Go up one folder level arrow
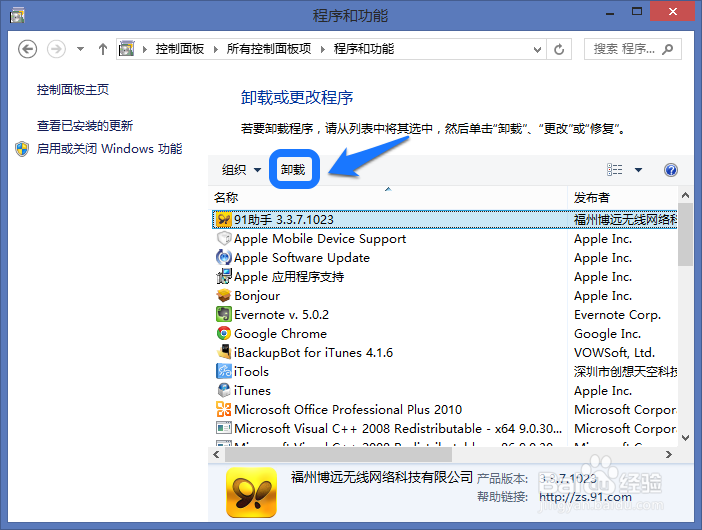This screenshot has height=530, width=702. [103, 49]
